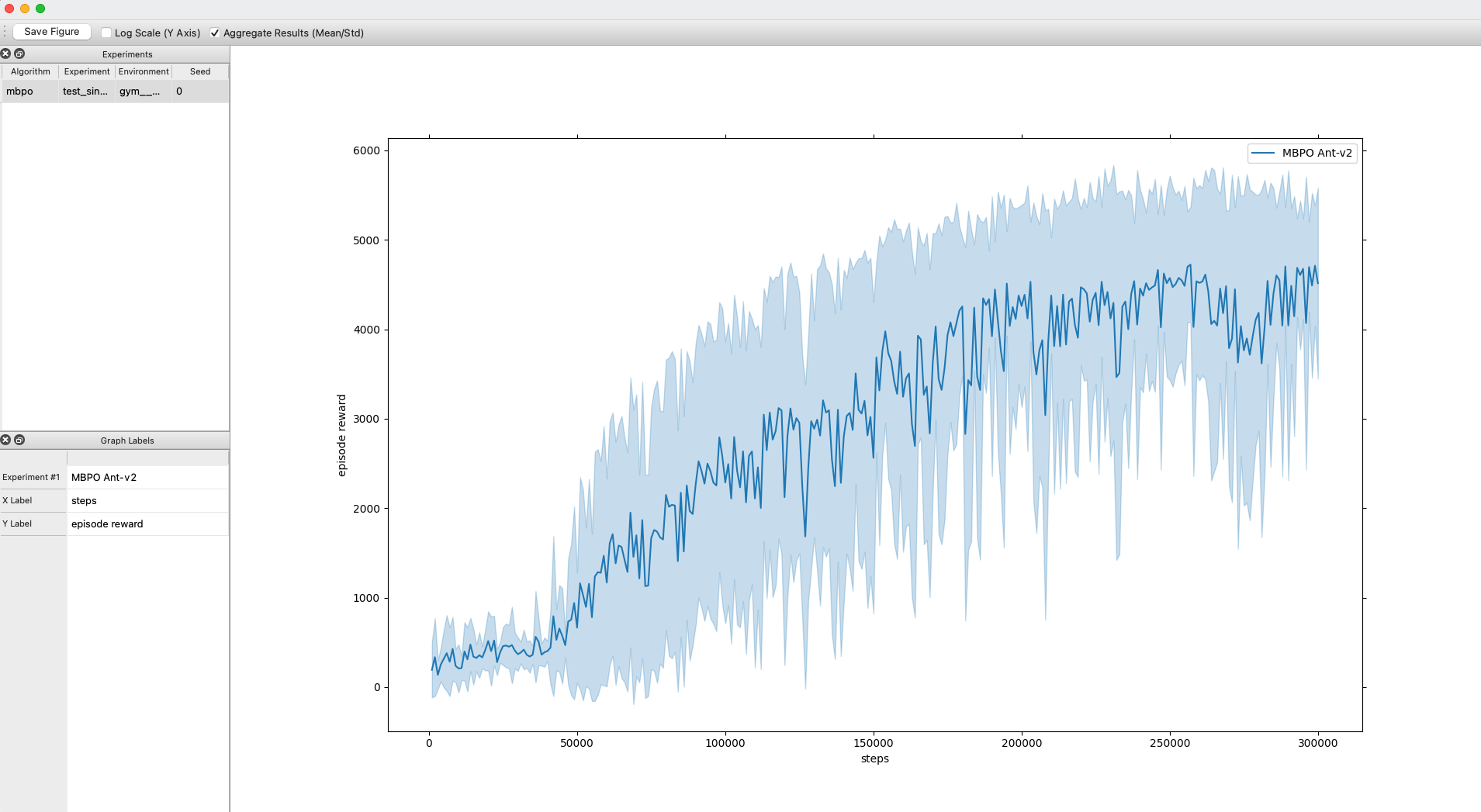Sort by Experiment column header
This screenshot has width=1481, height=812.
click(x=87, y=71)
